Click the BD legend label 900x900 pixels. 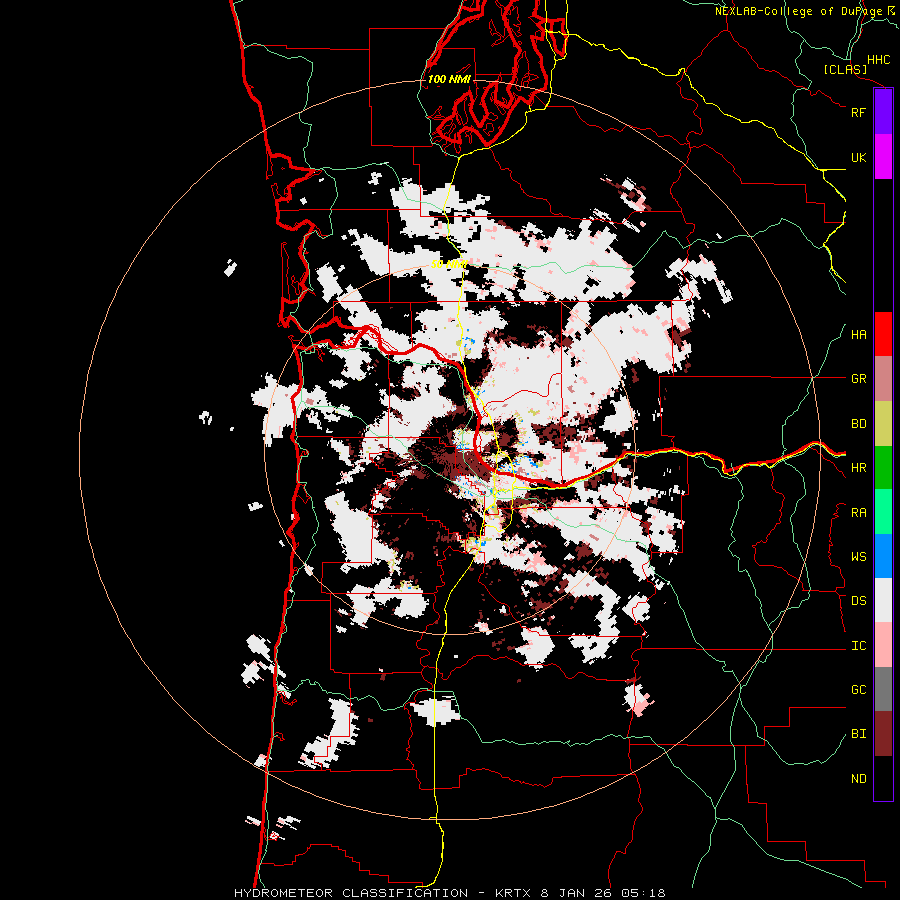click(x=858, y=424)
